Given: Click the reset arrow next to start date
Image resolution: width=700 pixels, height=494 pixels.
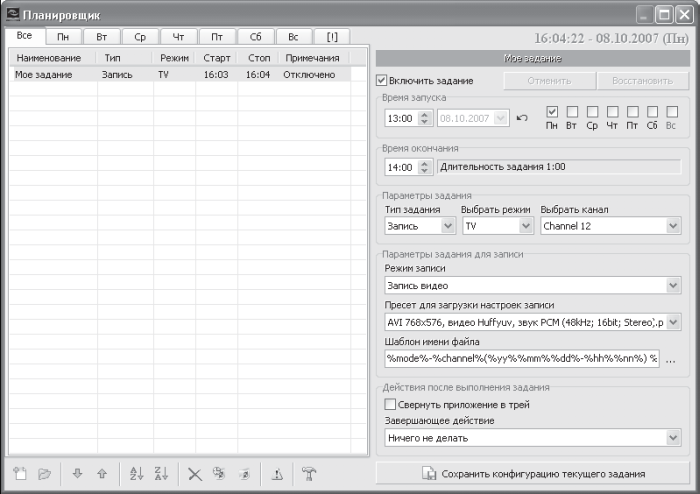Looking at the screenshot, I should (522, 118).
